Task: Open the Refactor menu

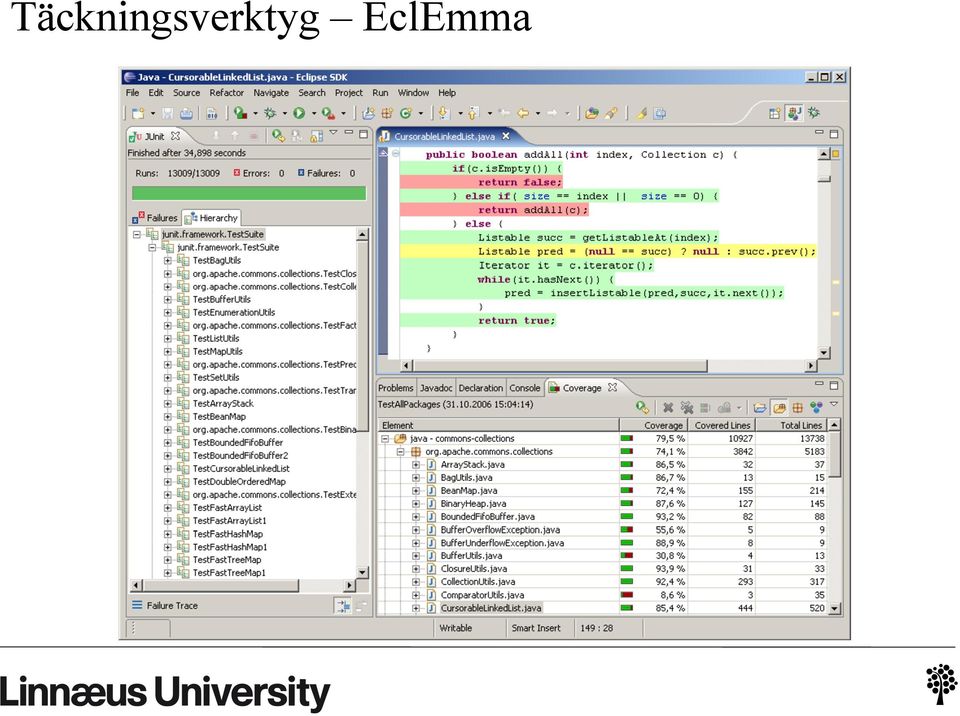Action: 227,92
